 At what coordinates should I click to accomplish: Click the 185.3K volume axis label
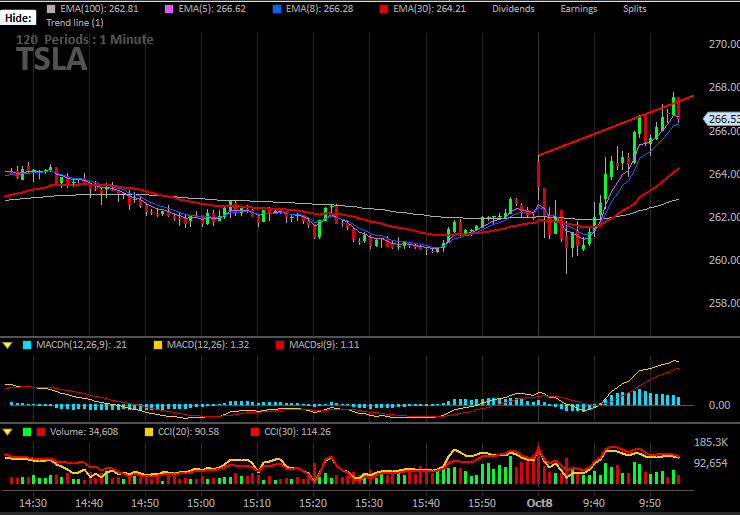(711, 442)
